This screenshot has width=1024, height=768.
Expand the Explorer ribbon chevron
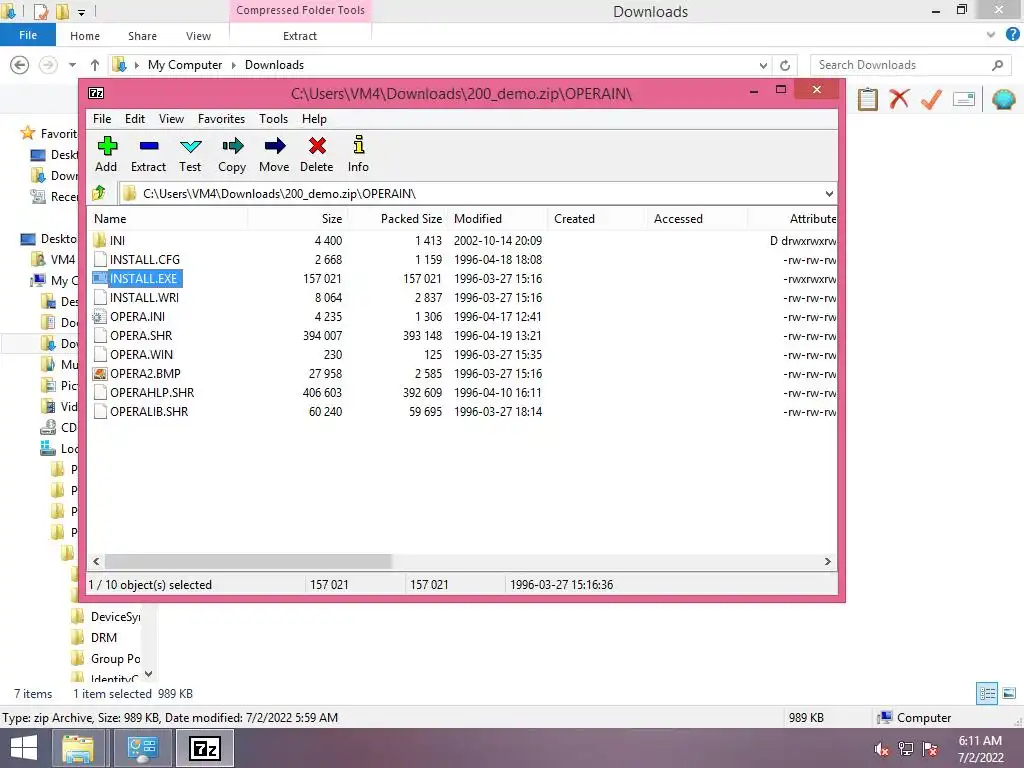pos(991,35)
